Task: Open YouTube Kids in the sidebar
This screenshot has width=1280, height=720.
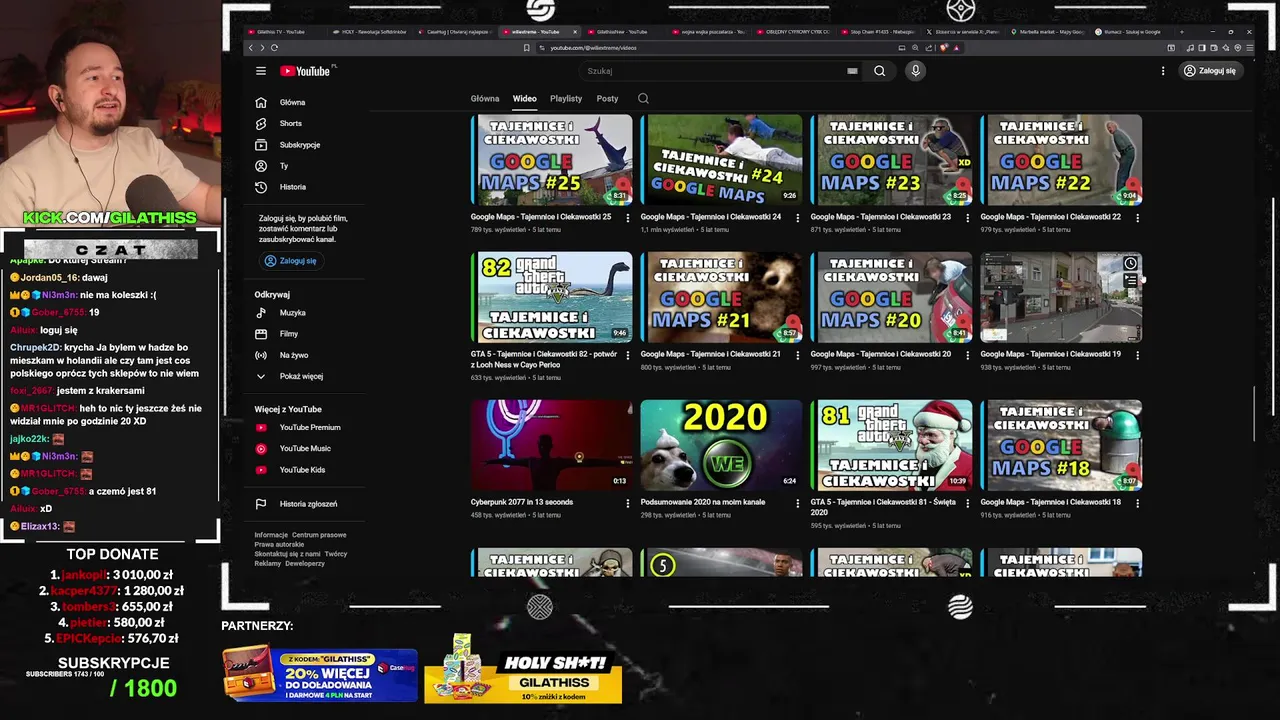Action: (x=301, y=470)
